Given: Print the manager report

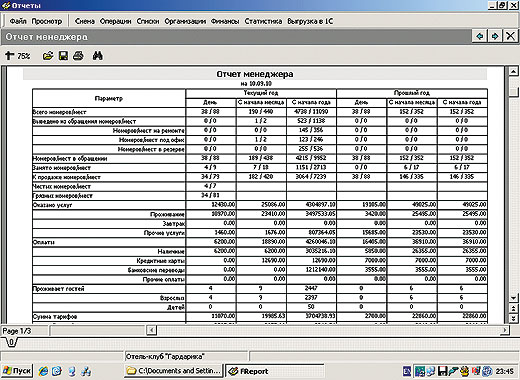Looking at the screenshot, I should coord(78,56).
